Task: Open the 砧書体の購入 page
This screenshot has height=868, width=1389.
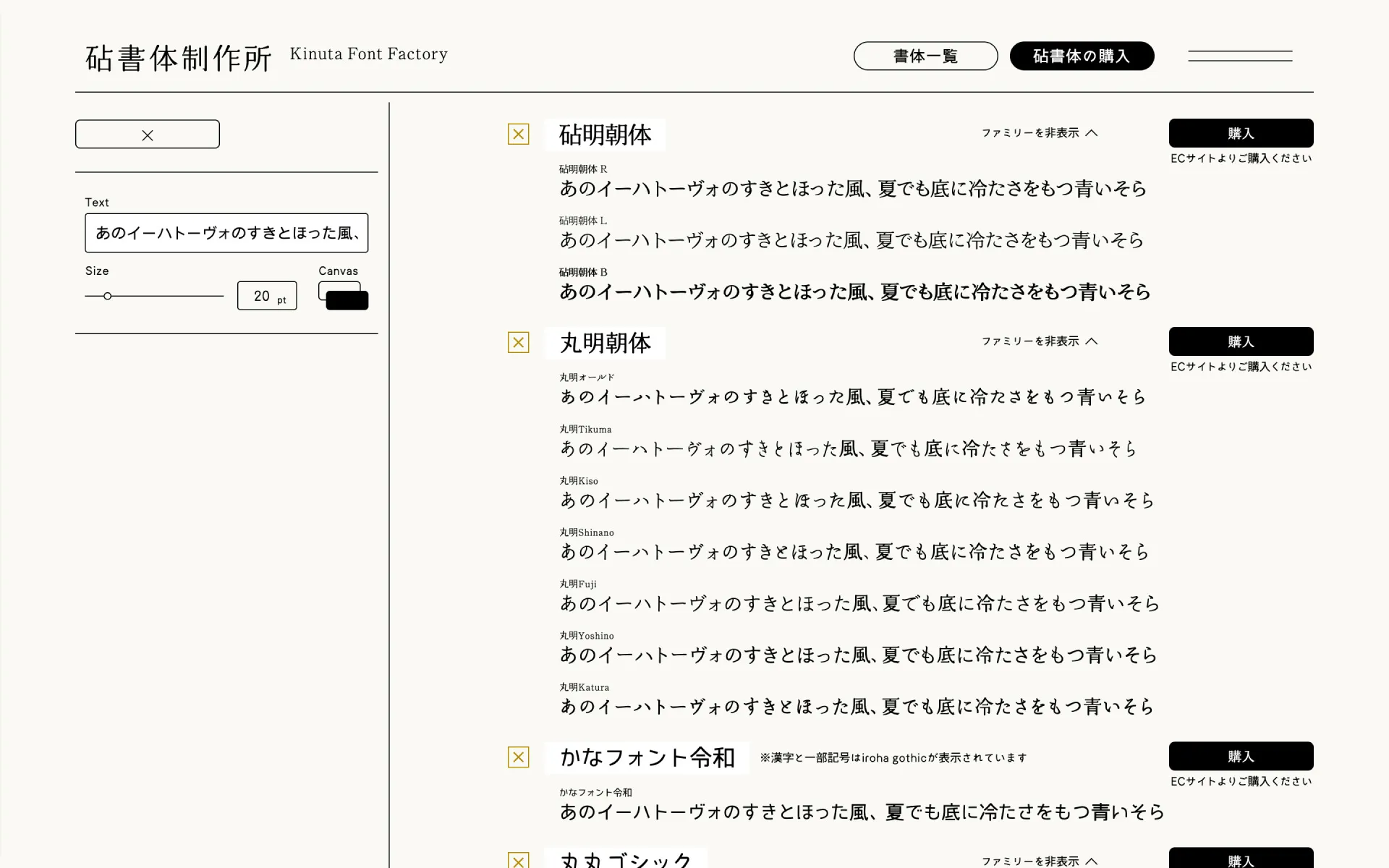Action: coord(1082,56)
